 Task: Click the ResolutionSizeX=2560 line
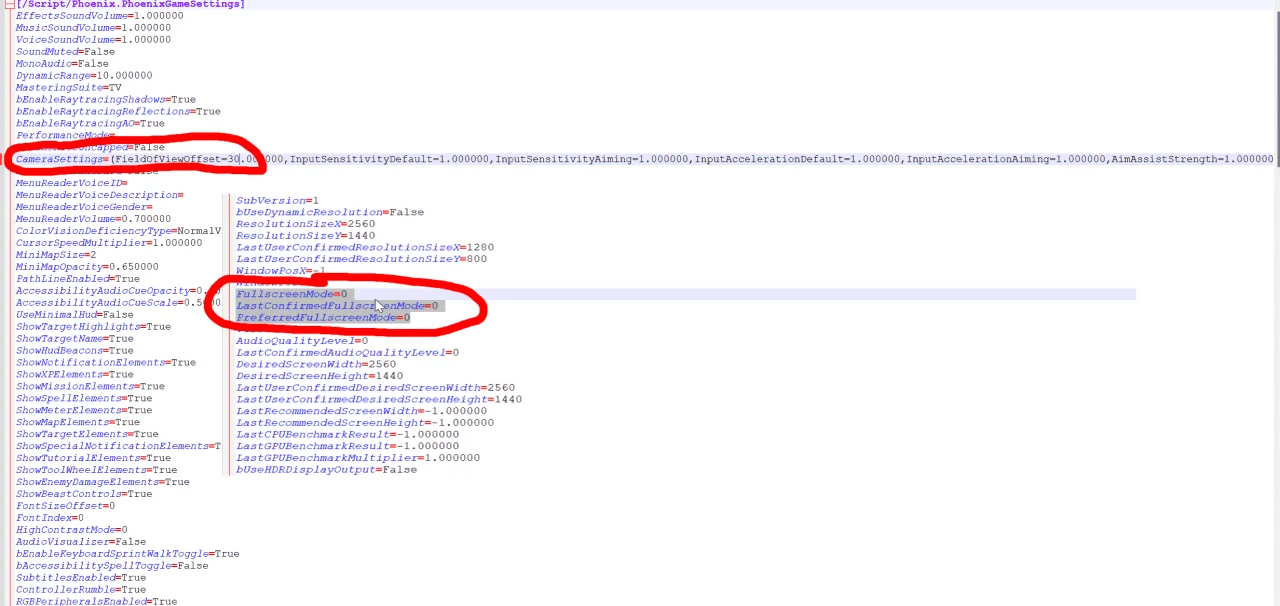306,225
